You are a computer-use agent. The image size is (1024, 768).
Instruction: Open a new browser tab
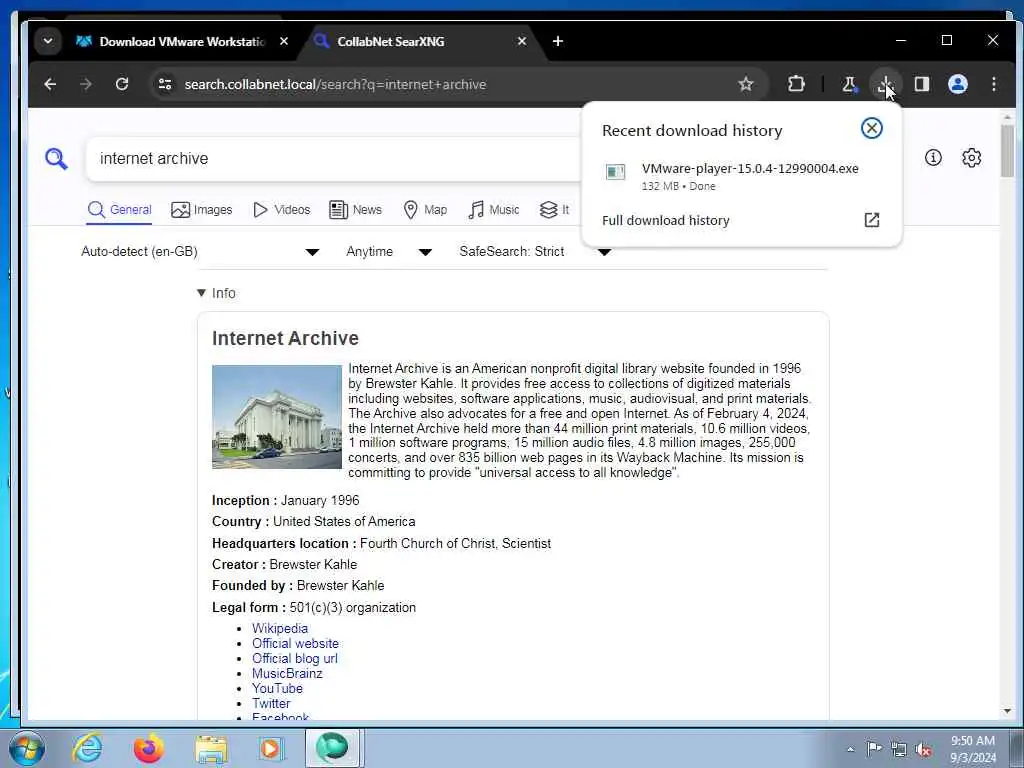[558, 41]
